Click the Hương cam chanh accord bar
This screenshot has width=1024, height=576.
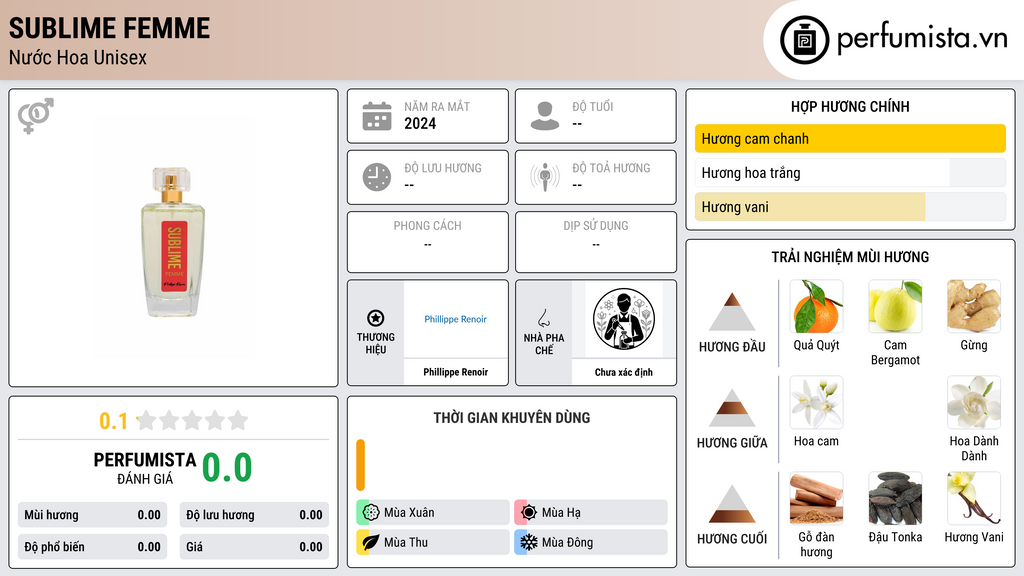click(850, 138)
